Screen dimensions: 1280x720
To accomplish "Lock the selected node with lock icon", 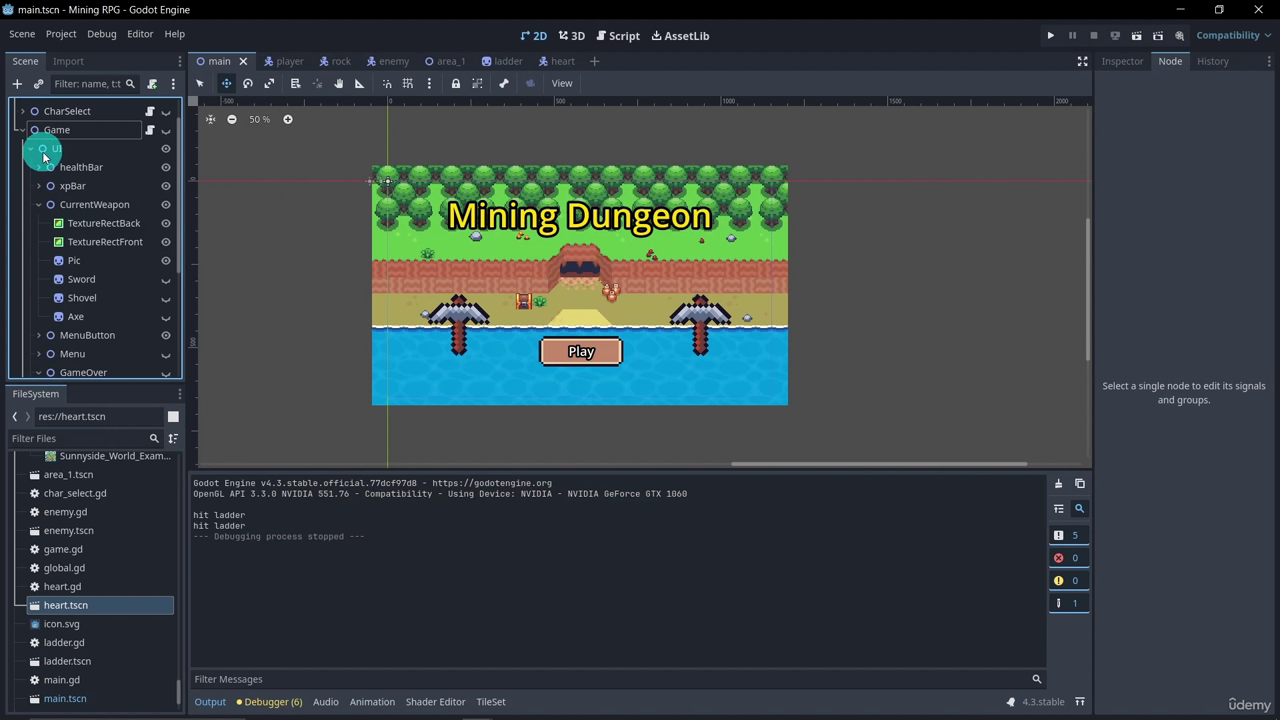I will [456, 83].
